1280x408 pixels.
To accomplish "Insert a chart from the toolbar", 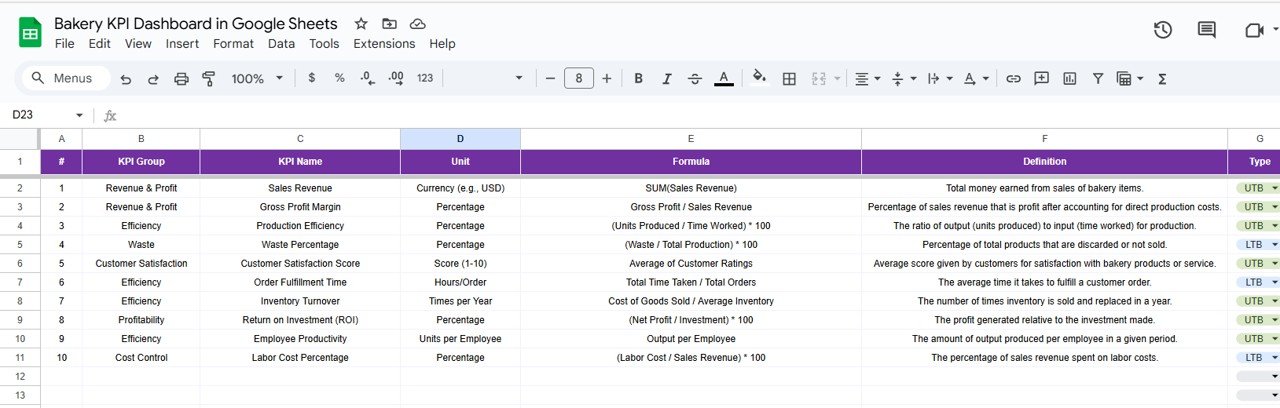I will [1070, 78].
